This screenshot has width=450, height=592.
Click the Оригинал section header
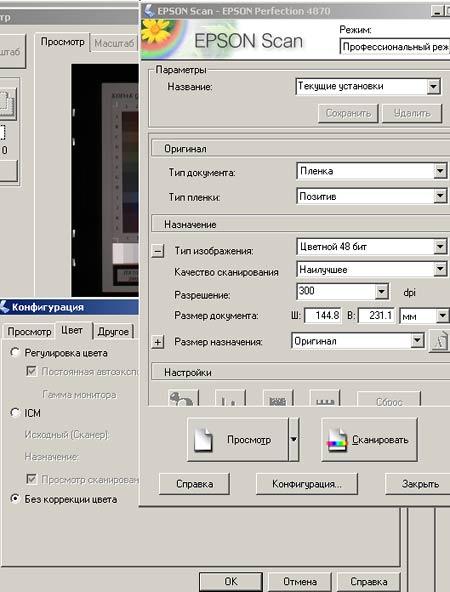301,149
